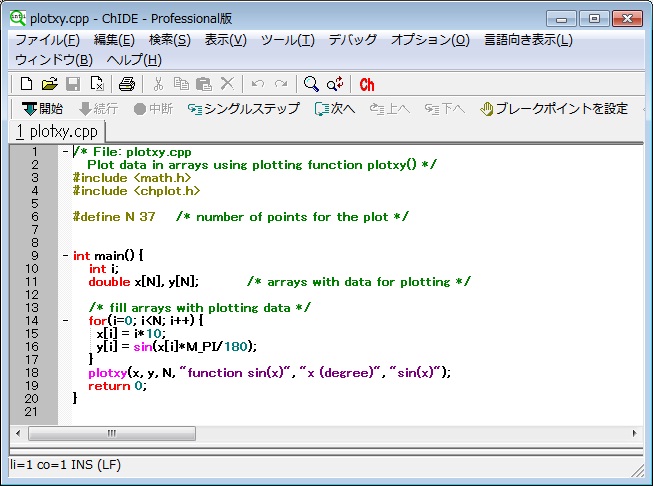Click 'double x[N], y[N];' declaration
Viewport: 653px width, 486px height.
(144, 282)
